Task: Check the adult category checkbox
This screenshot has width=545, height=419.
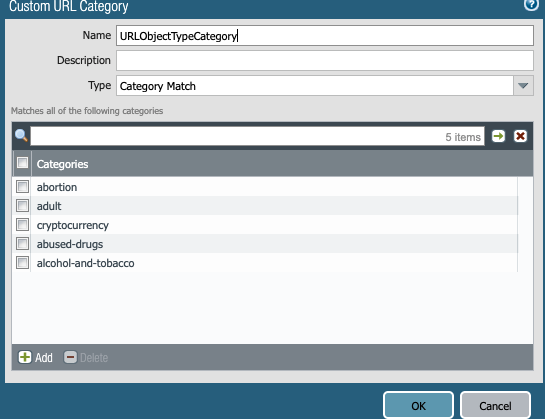Action: pos(23,206)
